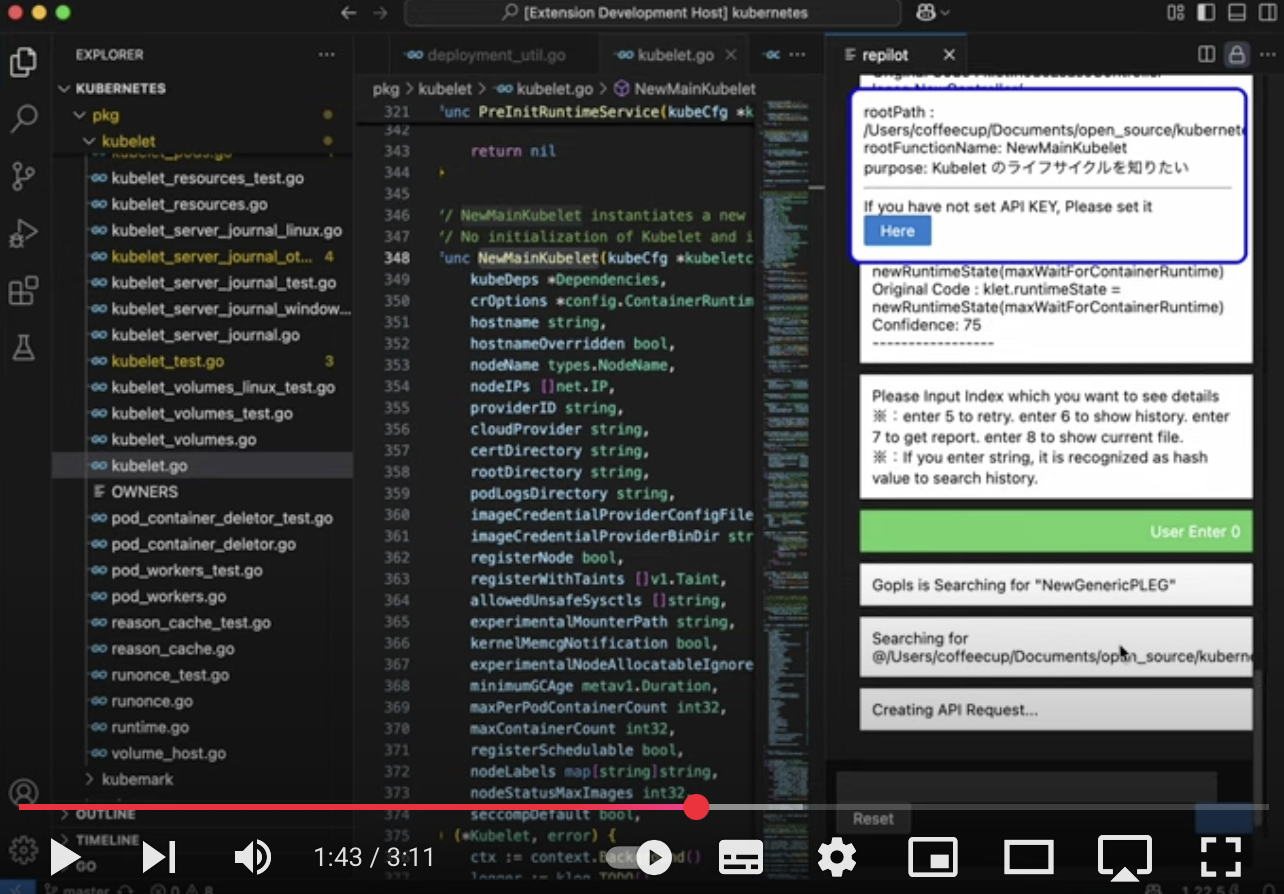Open pod_workers.go file
The height and width of the screenshot is (894, 1284).
(202, 596)
